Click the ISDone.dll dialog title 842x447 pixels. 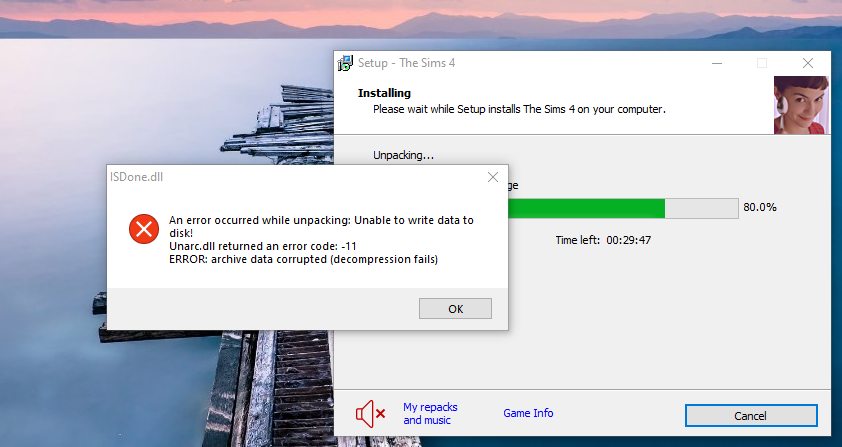pyautogui.click(x=136, y=177)
